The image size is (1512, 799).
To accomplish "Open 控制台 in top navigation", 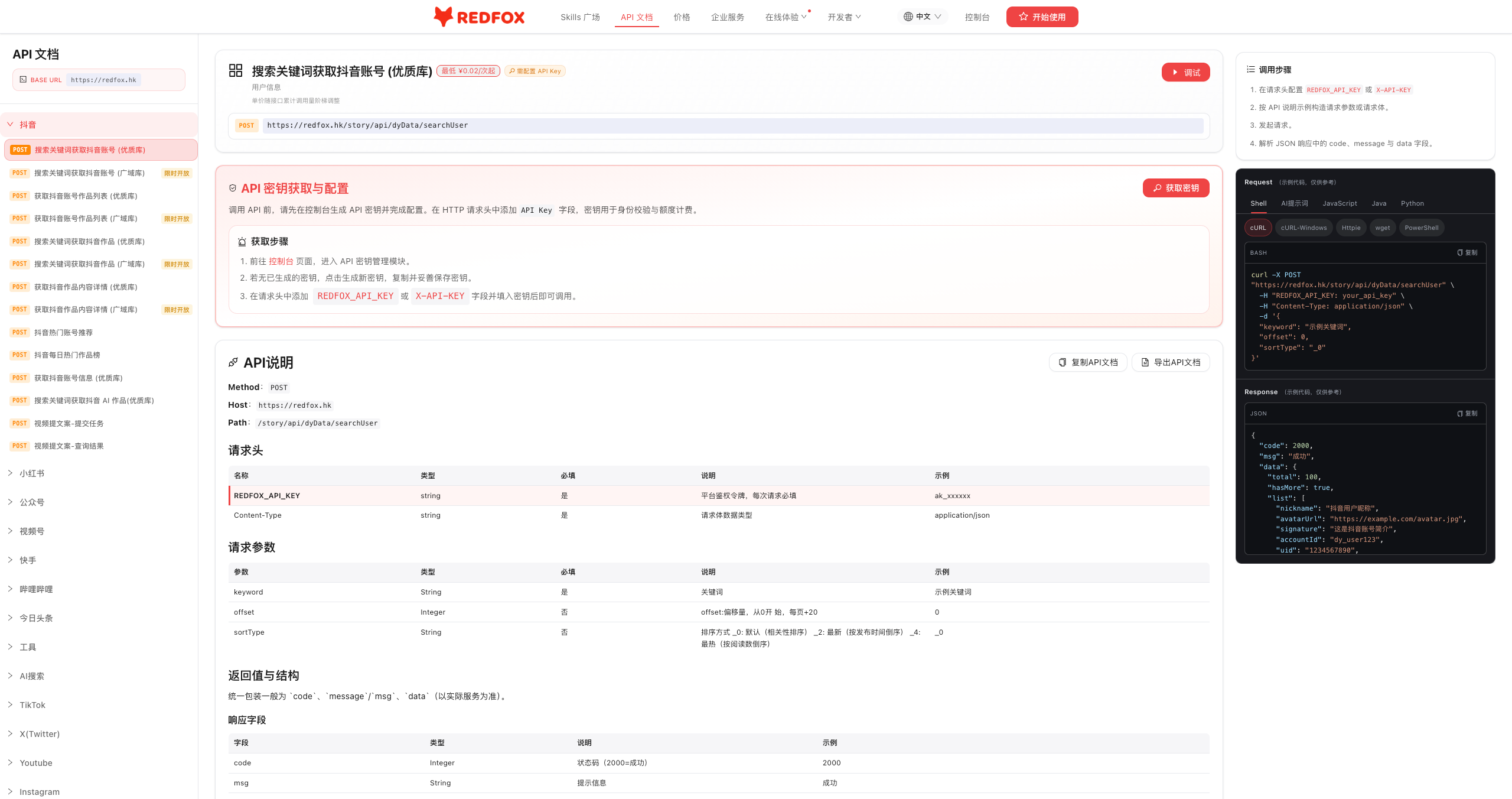I will click(x=977, y=17).
